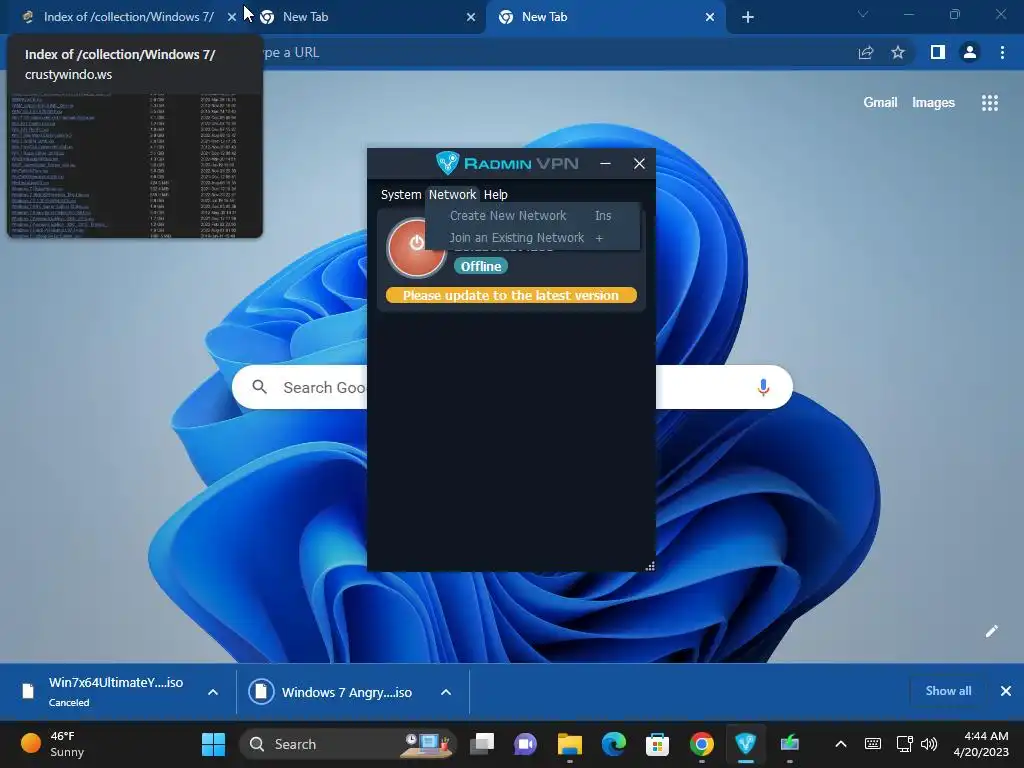Open File Explorer from the taskbar
Viewport: 1024px width, 768px height.
tap(569, 744)
